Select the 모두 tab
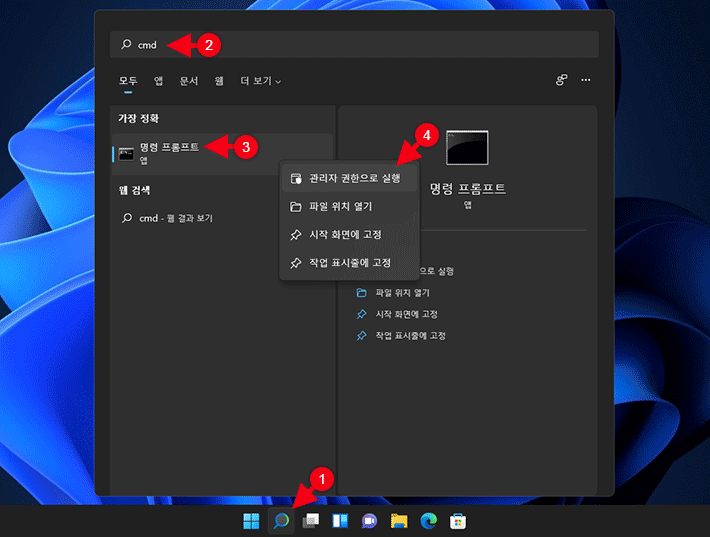 click(x=128, y=81)
